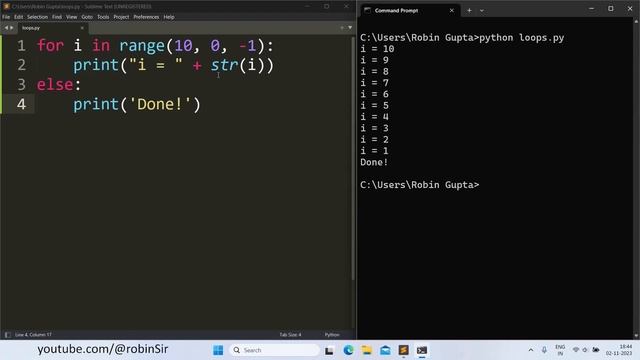Minimize the Command Prompt window

[591, 9]
